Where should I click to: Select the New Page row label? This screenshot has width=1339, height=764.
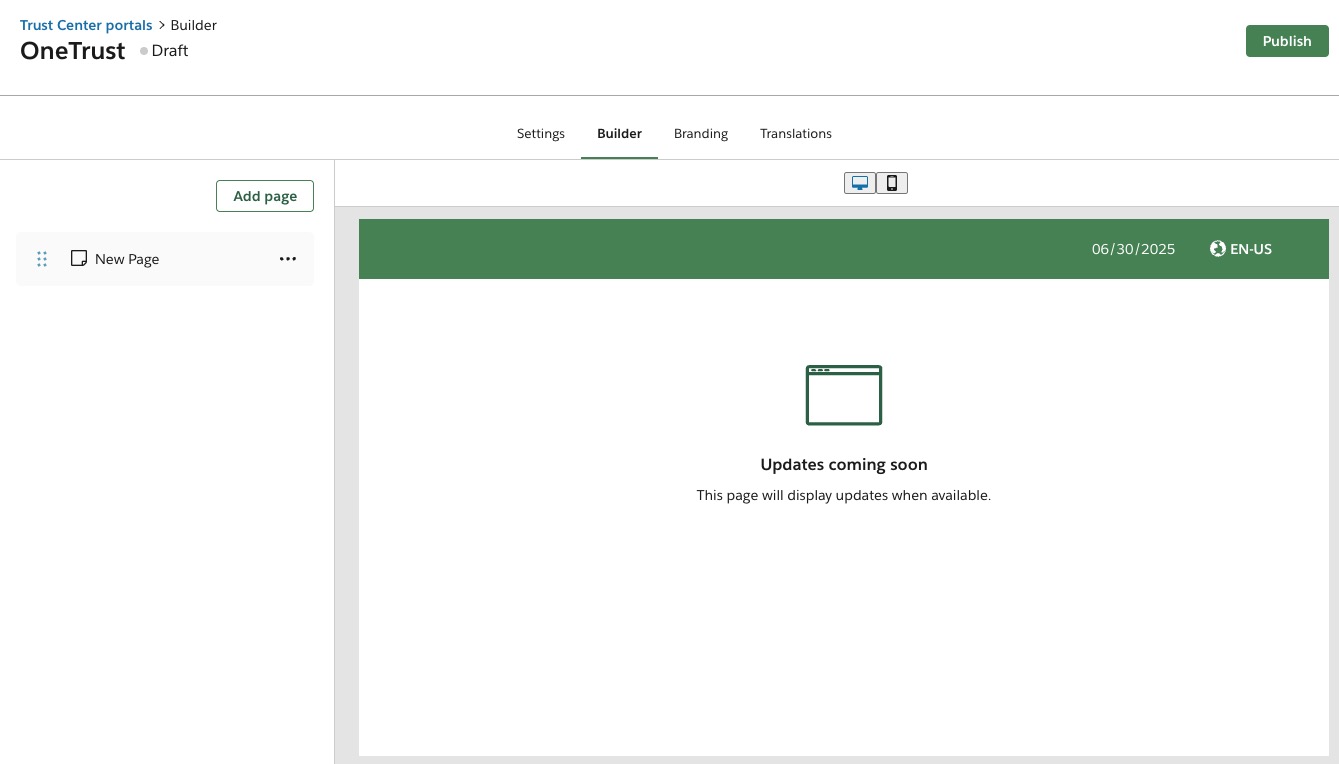click(127, 259)
